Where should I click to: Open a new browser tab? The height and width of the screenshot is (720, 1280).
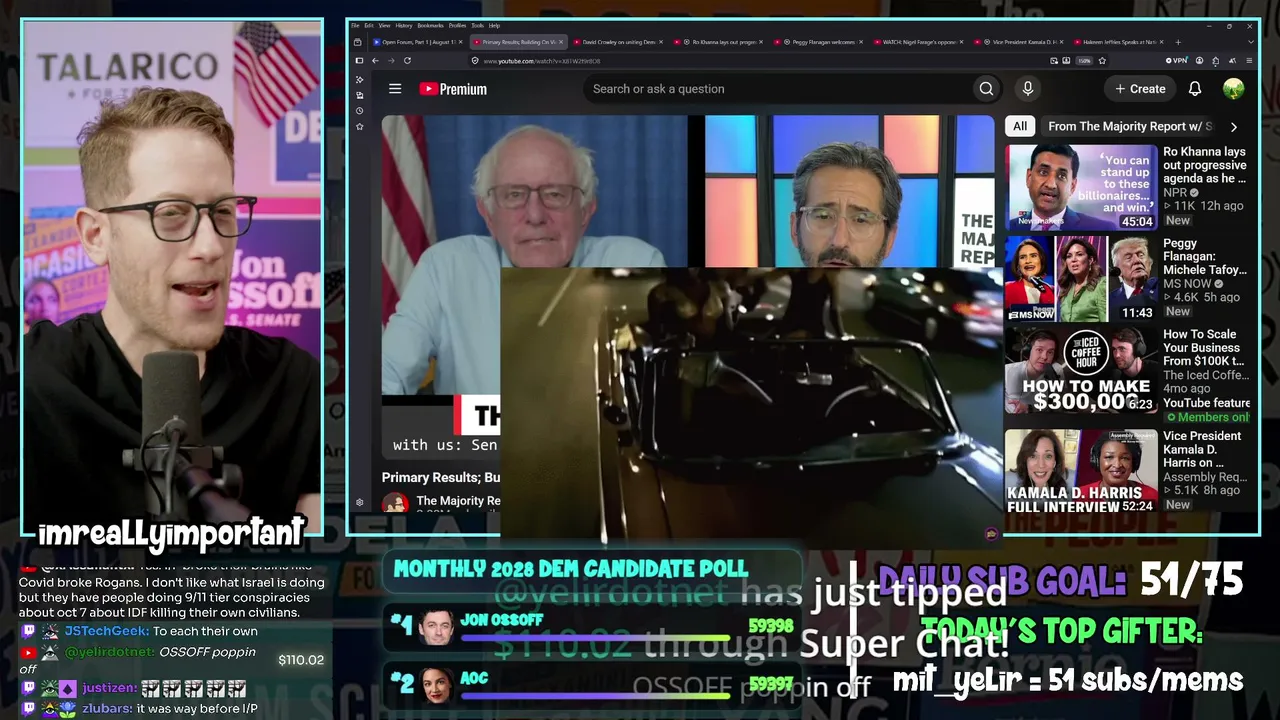tap(1178, 42)
